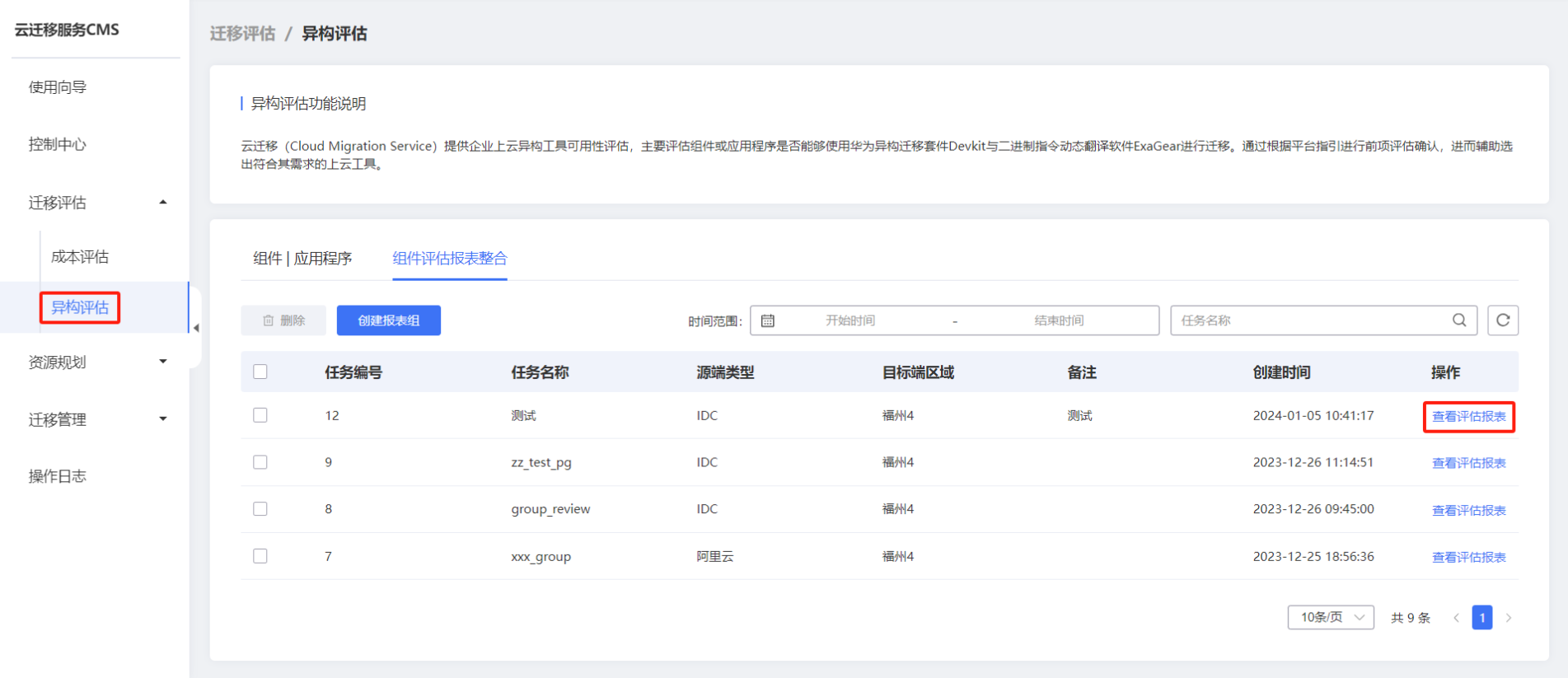Collapse the sidebar with the arrow handle

196,328
